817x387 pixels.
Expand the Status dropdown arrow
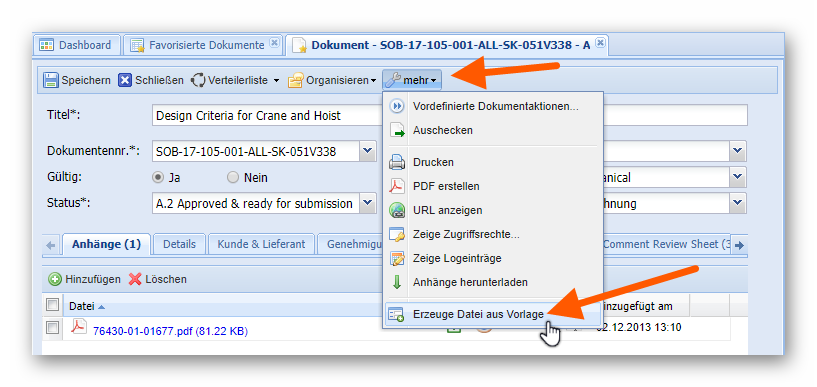coord(368,203)
